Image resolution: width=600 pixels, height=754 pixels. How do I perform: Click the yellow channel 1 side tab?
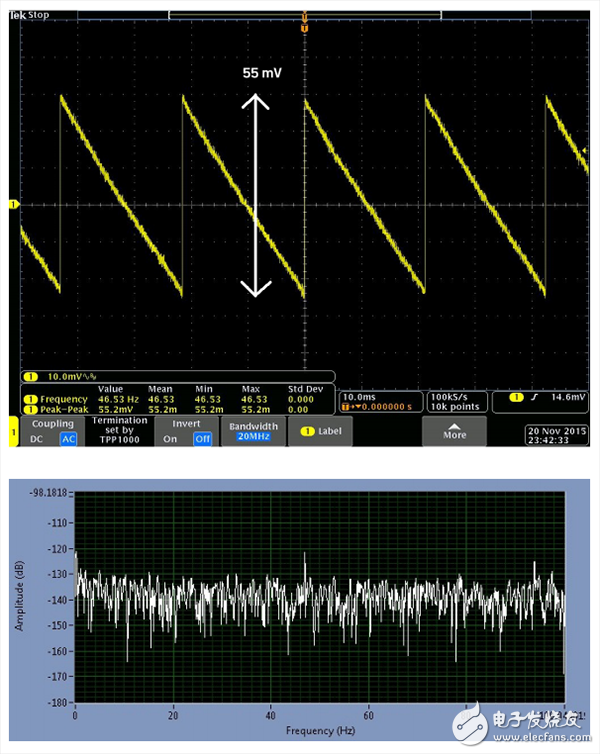coord(13,431)
